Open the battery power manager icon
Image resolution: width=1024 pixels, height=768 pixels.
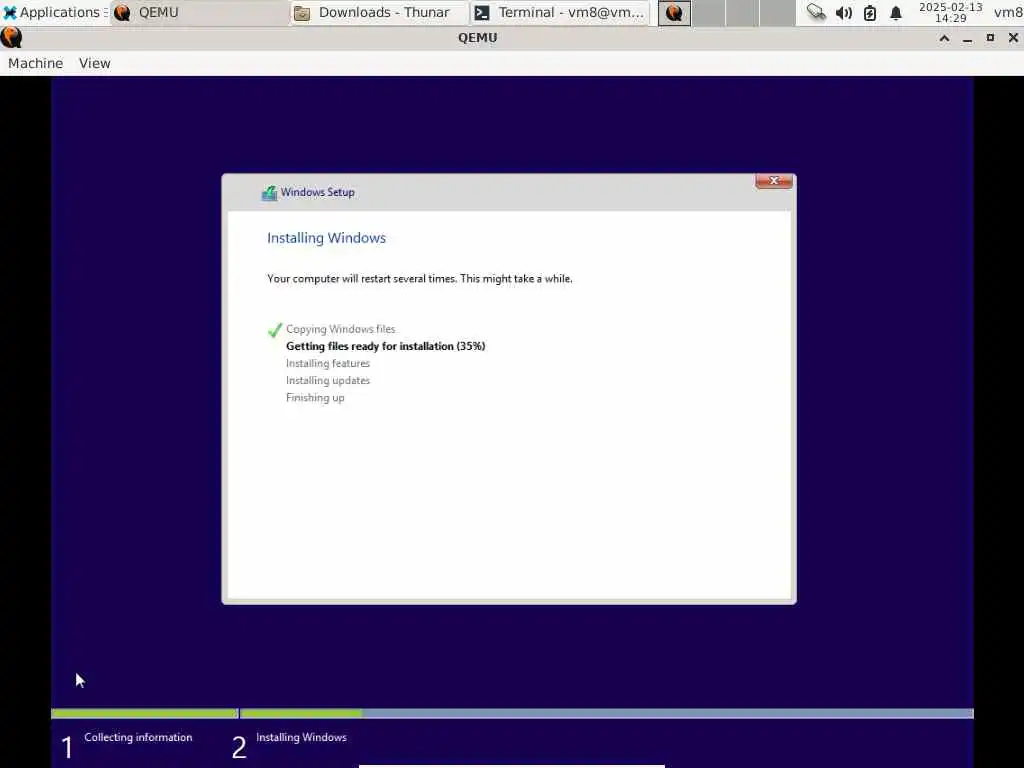tap(870, 12)
